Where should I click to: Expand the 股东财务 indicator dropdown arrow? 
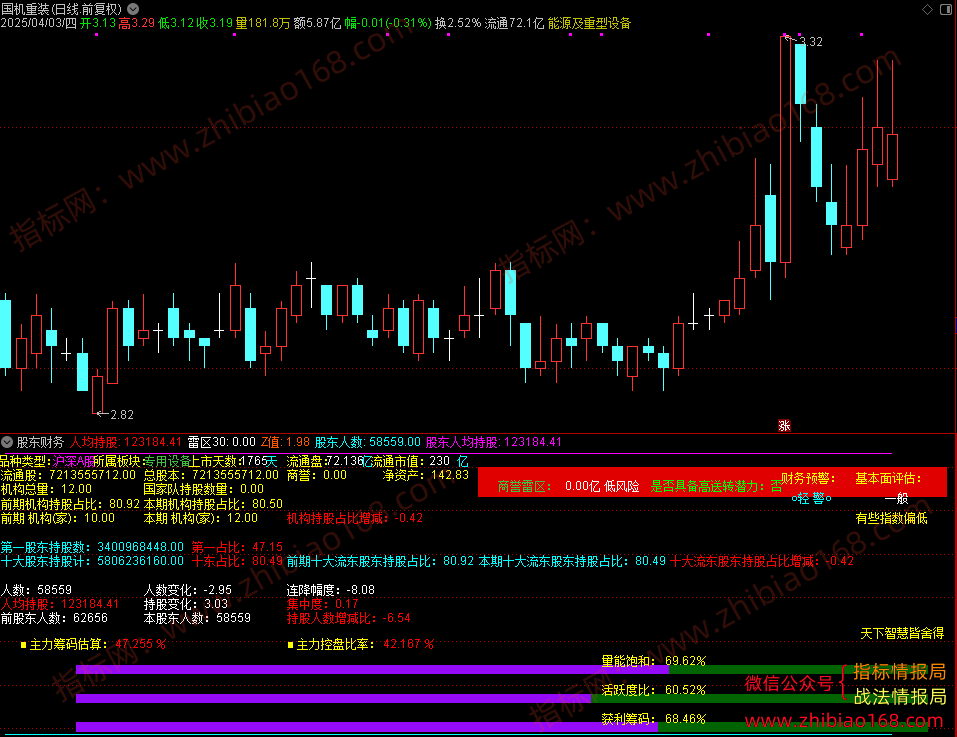click(x=7, y=442)
